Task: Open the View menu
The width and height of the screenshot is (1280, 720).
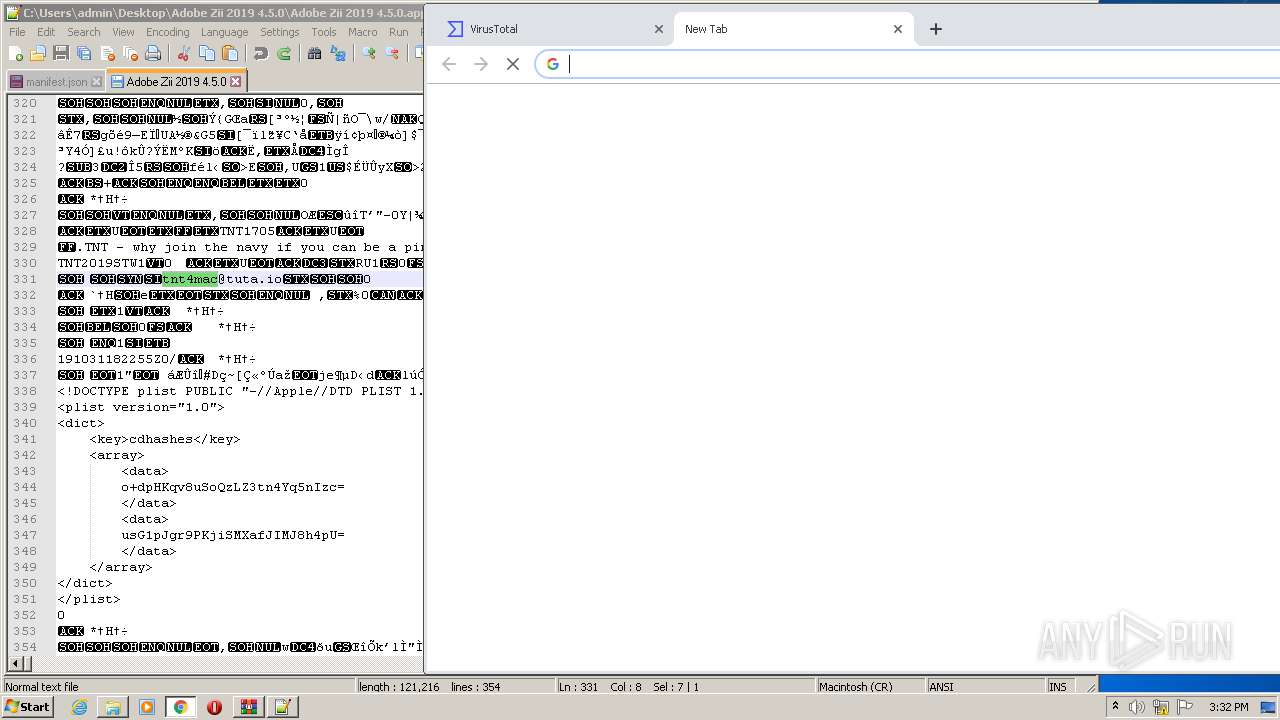Action: point(123,32)
